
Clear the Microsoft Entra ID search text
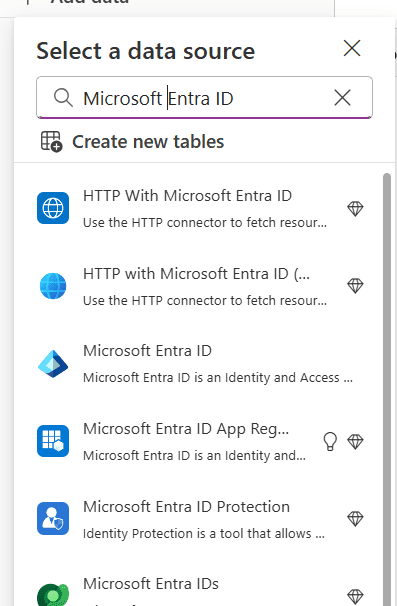tap(342, 97)
